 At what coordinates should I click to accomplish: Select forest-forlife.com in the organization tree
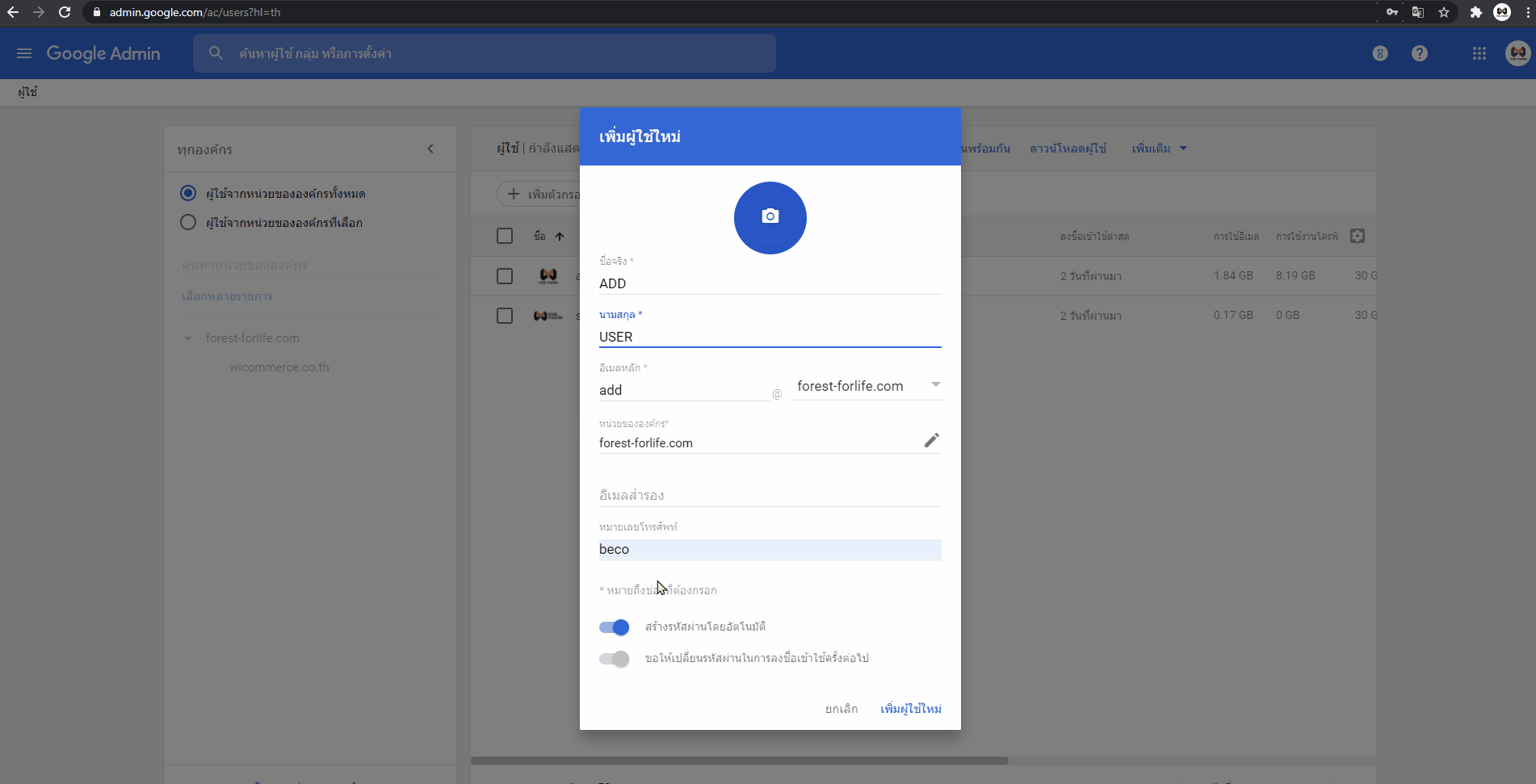coord(253,338)
